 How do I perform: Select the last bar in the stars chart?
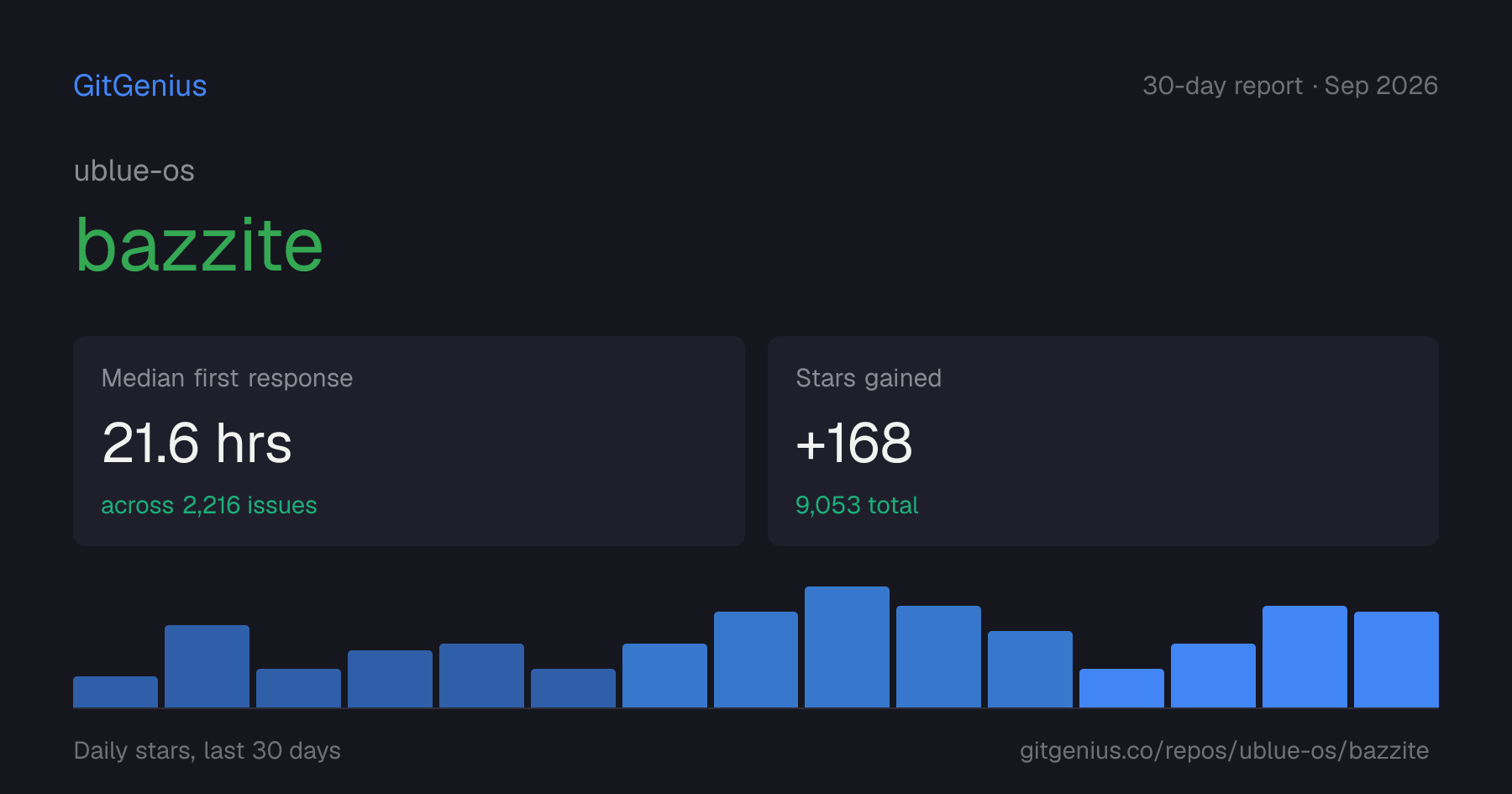click(x=1396, y=660)
